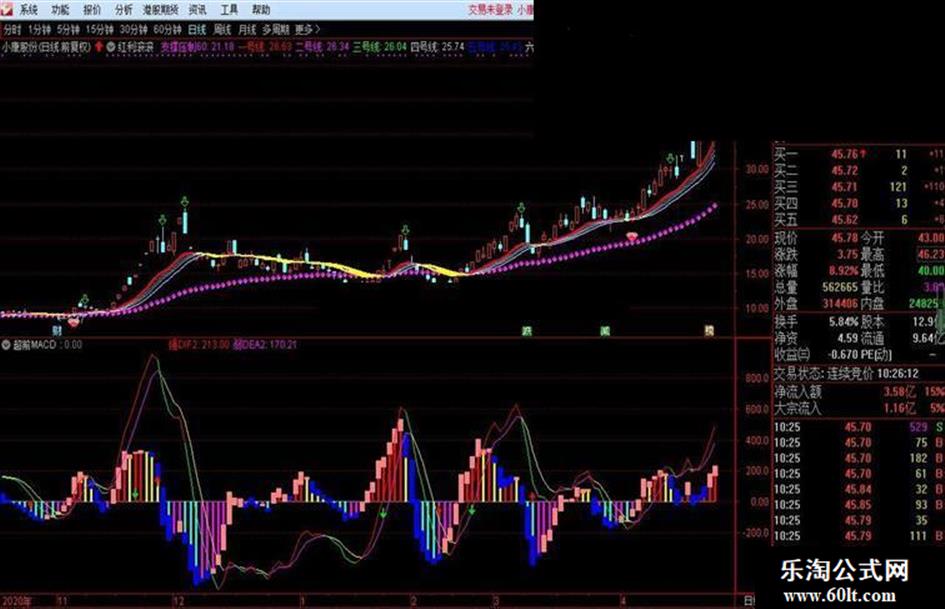
Task: Open the 资讯 menu
Action: [197, 10]
